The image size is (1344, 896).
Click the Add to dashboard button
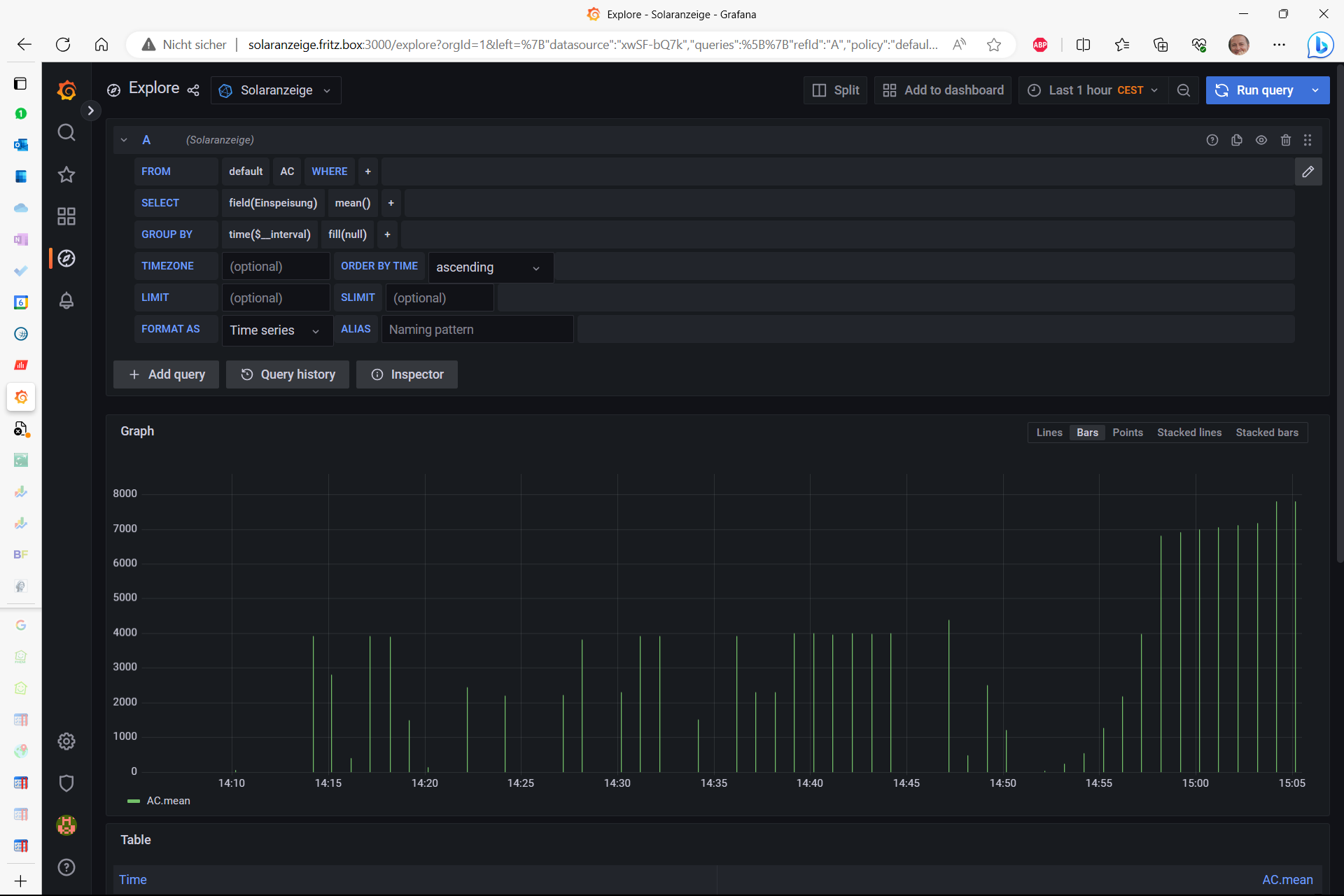pyautogui.click(x=943, y=90)
